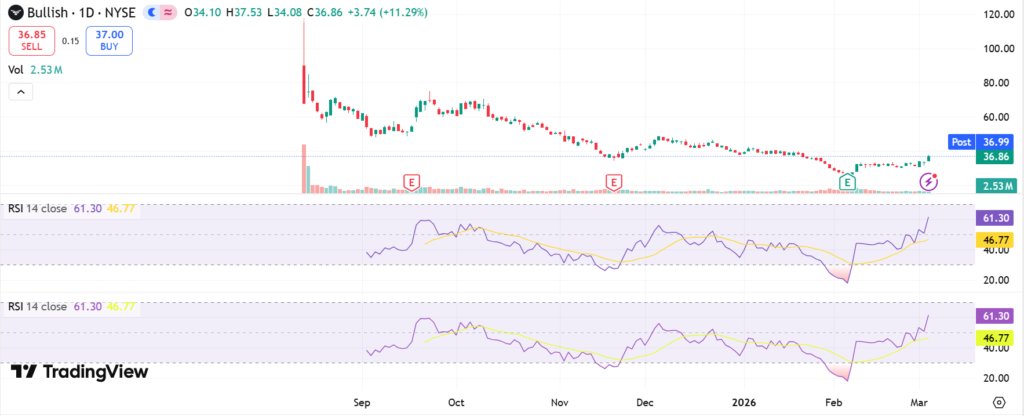Open the September red earnings marker
Screen dimensions: 1024x416
pos(410,181)
